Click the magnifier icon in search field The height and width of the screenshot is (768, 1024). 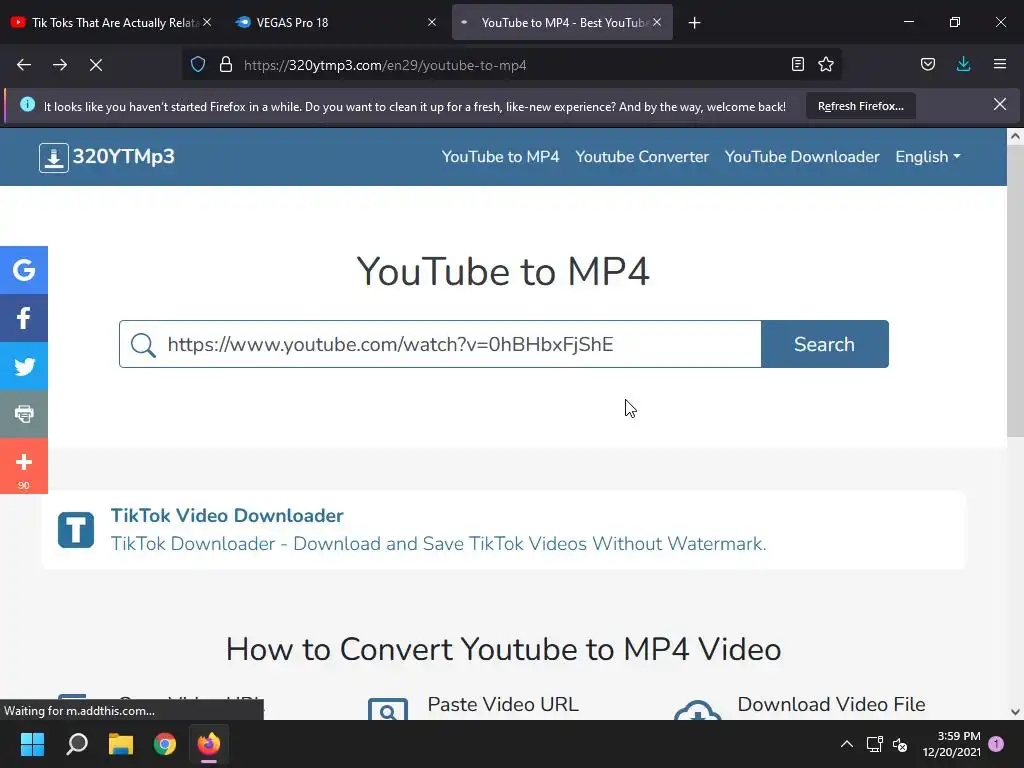coord(143,345)
